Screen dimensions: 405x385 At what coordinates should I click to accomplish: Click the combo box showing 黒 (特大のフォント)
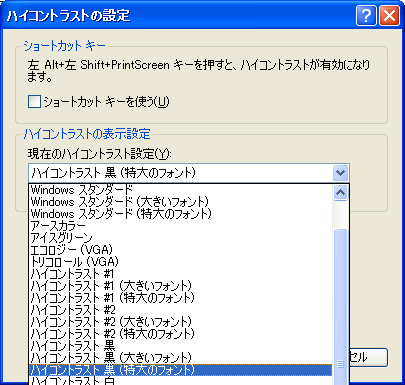pos(189,173)
